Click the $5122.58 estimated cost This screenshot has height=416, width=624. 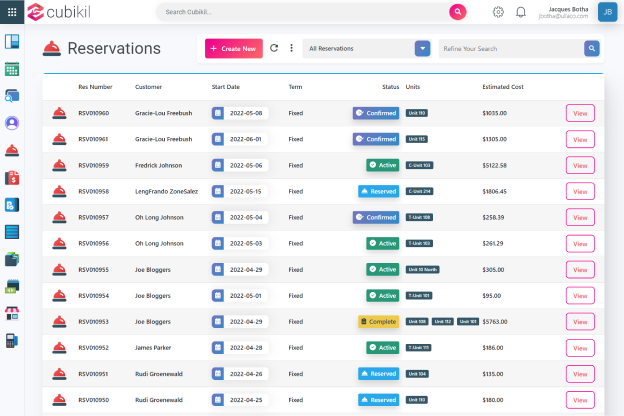click(495, 165)
